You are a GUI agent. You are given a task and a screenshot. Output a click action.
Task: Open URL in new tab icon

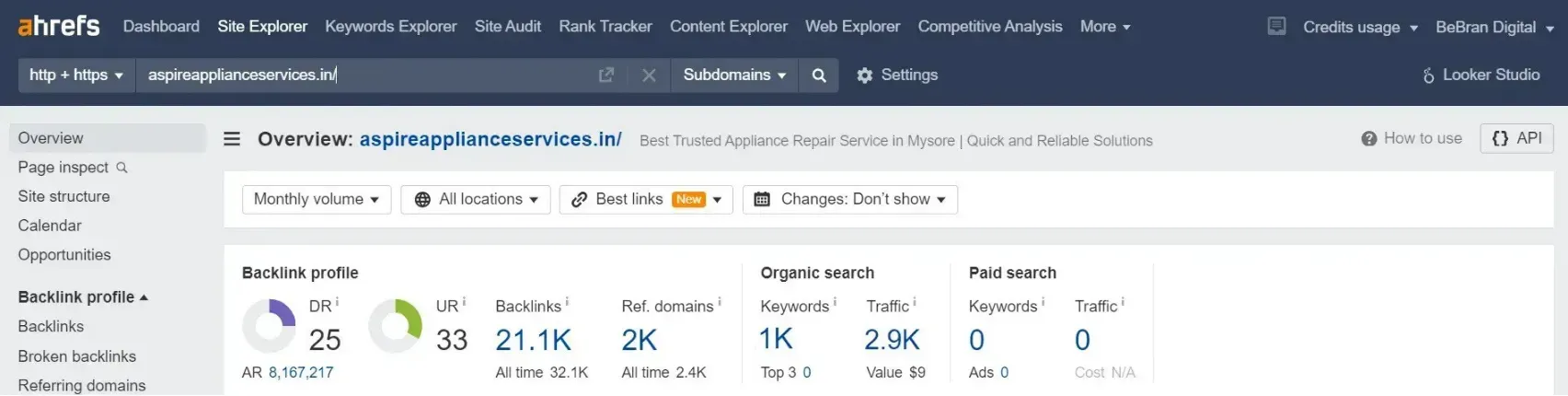[606, 75]
